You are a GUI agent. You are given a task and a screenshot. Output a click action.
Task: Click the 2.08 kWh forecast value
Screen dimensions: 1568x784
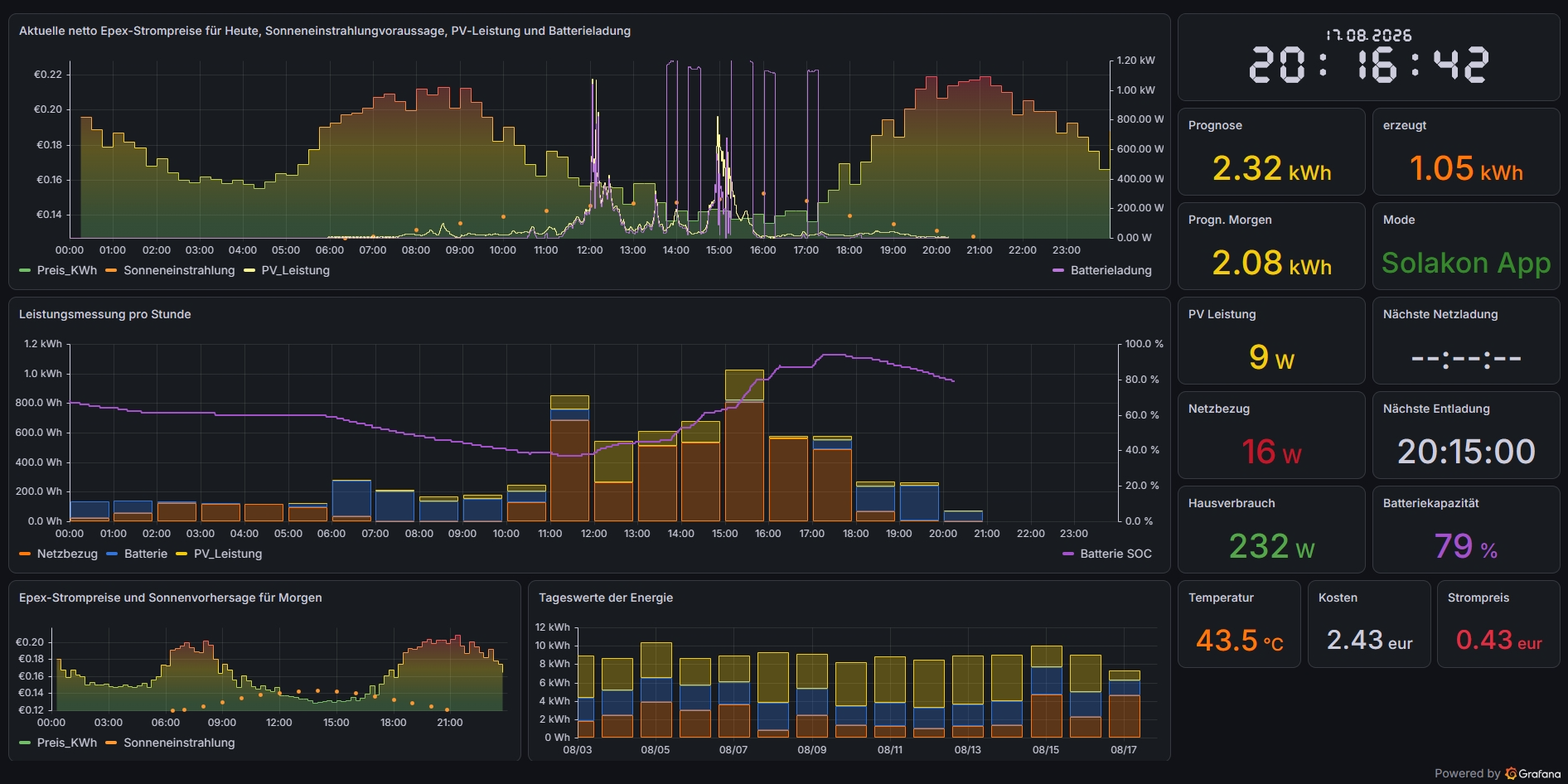(1272, 263)
